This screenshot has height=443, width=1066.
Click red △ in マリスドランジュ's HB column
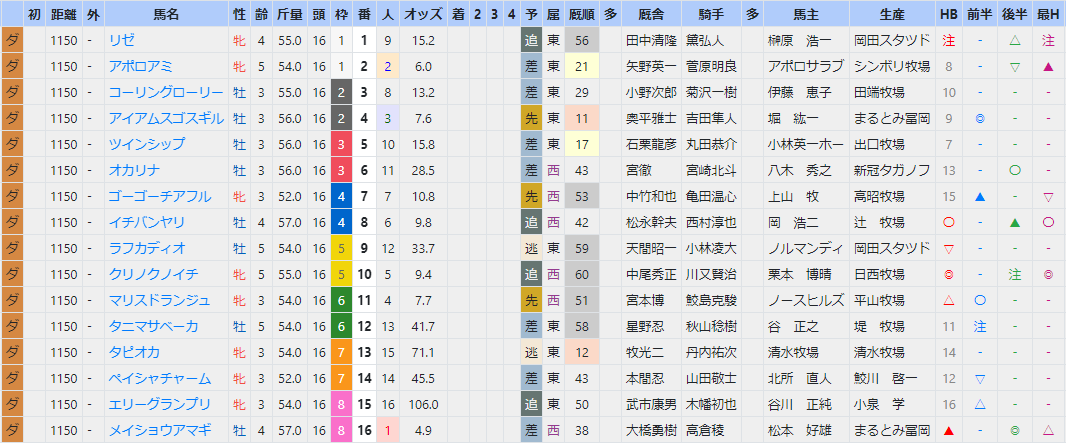pos(948,300)
